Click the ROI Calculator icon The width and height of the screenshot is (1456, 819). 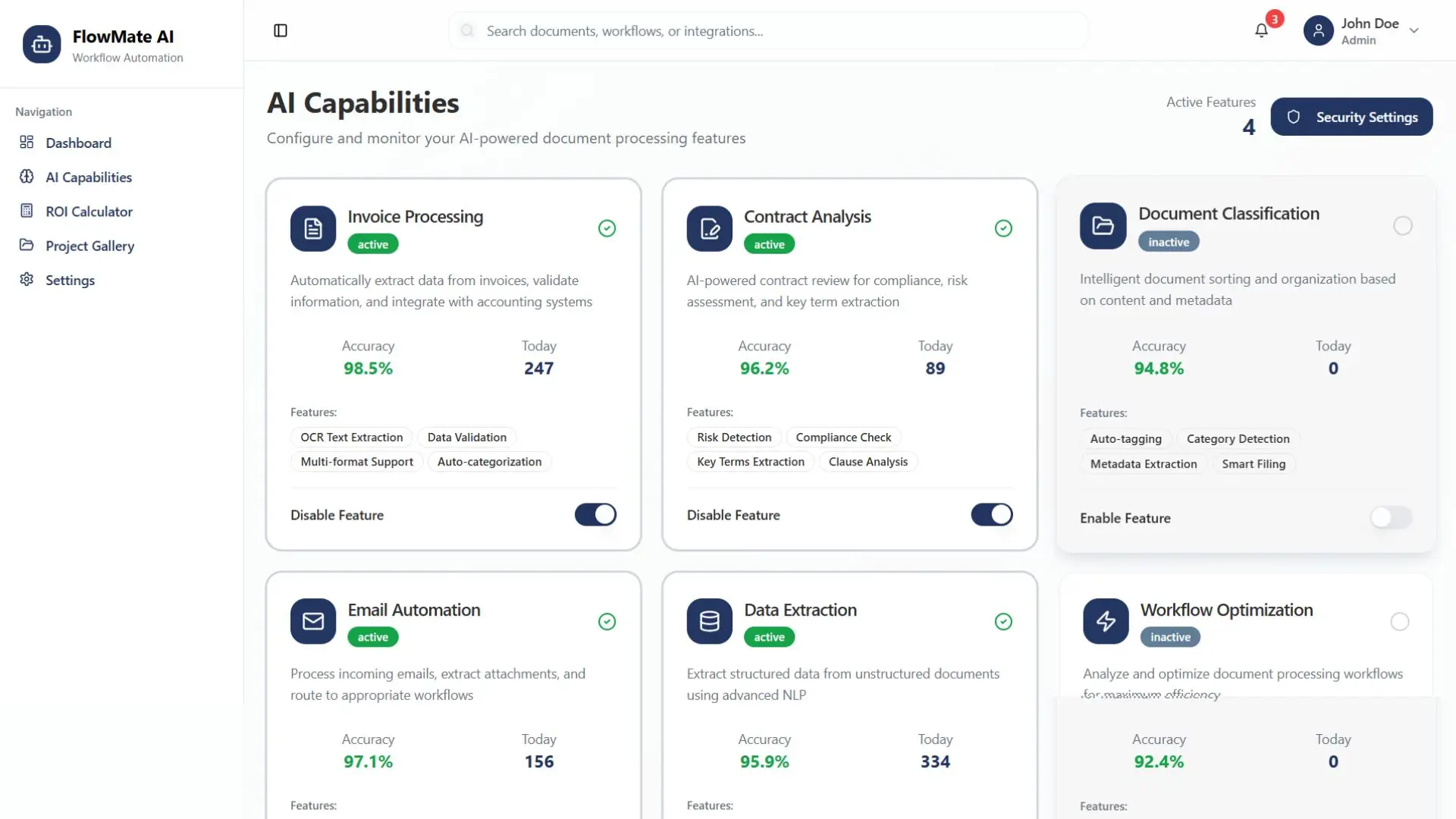pyautogui.click(x=27, y=211)
